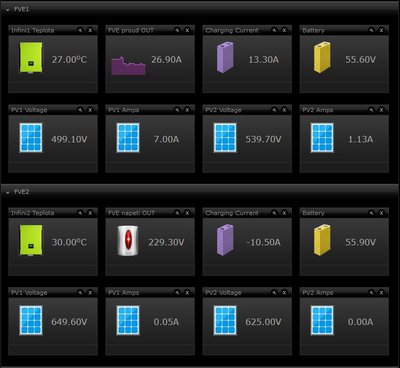Image resolution: width=400 pixels, height=368 pixels.
Task: Open settings wrench on FVE napeti OUT widget
Action: pyautogui.click(x=177, y=213)
